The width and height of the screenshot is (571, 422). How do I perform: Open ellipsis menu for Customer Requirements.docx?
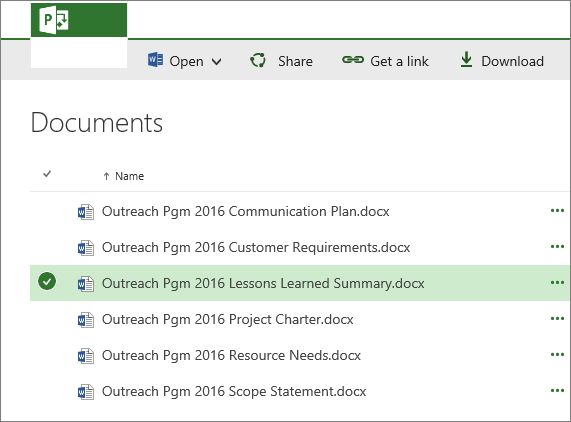pyautogui.click(x=557, y=247)
